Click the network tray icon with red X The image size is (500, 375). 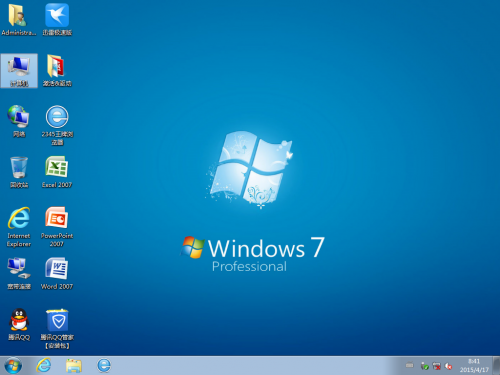[436, 366]
